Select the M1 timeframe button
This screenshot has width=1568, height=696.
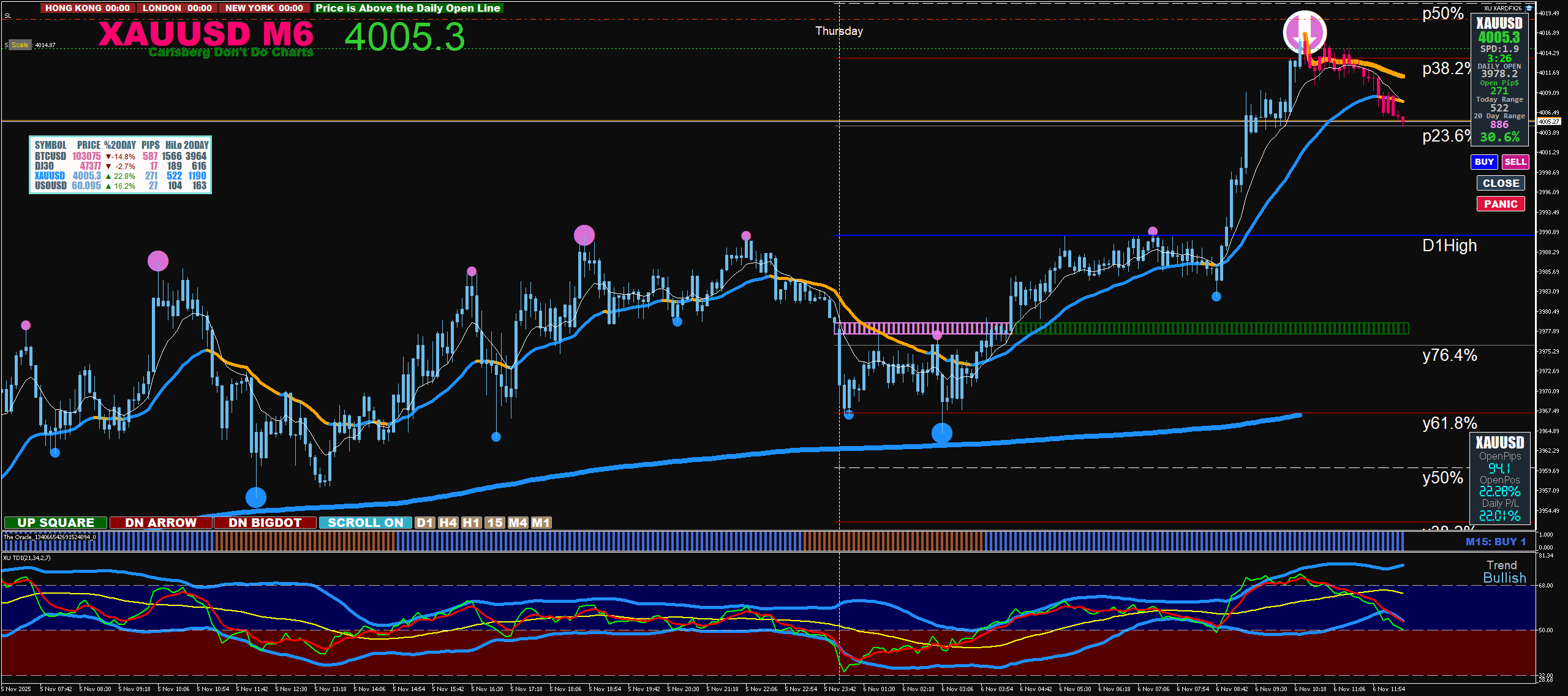pyautogui.click(x=541, y=523)
